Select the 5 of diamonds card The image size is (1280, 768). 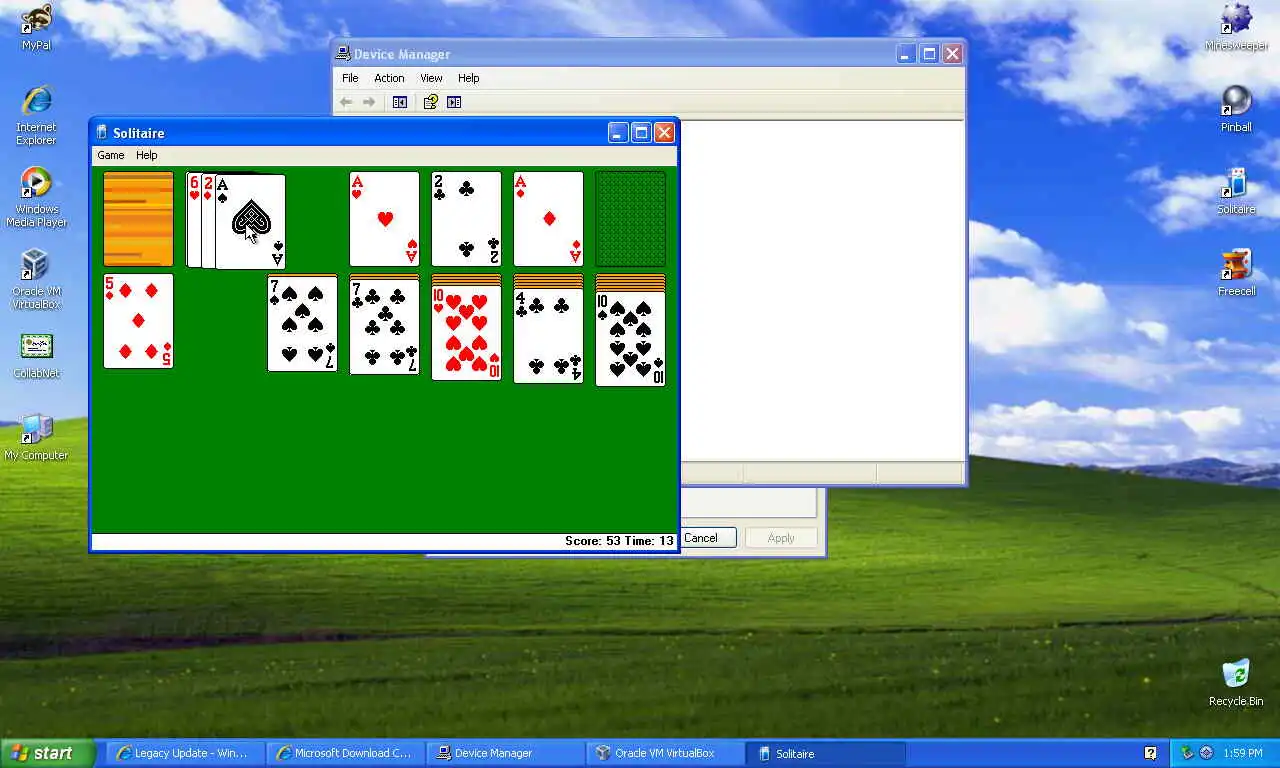click(x=138, y=321)
